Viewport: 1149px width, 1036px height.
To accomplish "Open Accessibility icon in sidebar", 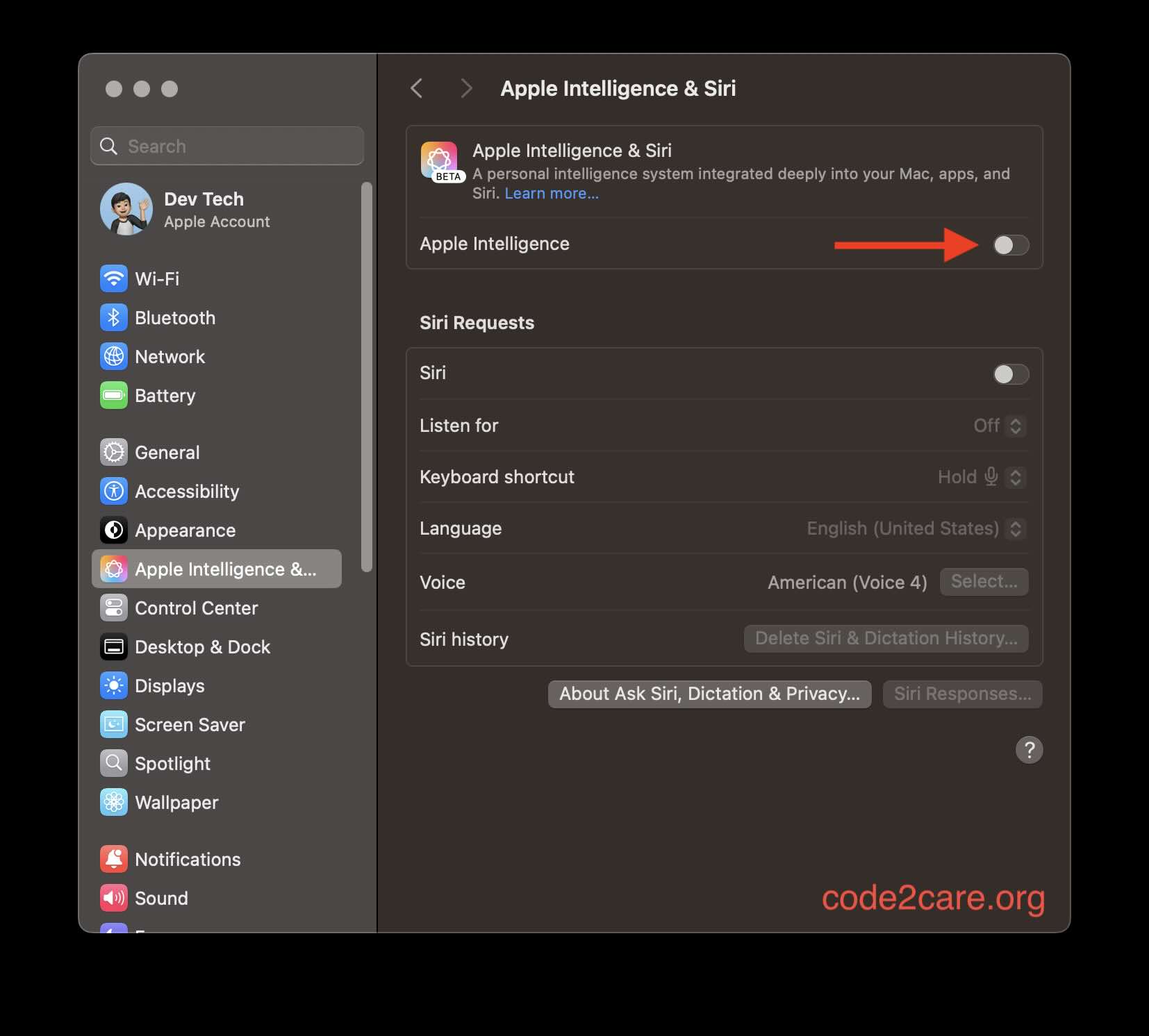I will click(x=114, y=492).
